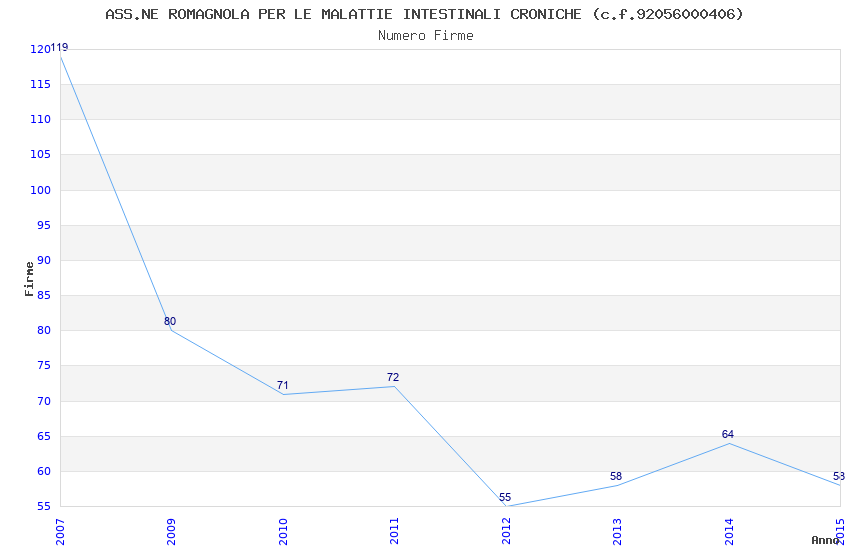Click the x-axis year label 2007

point(60,532)
